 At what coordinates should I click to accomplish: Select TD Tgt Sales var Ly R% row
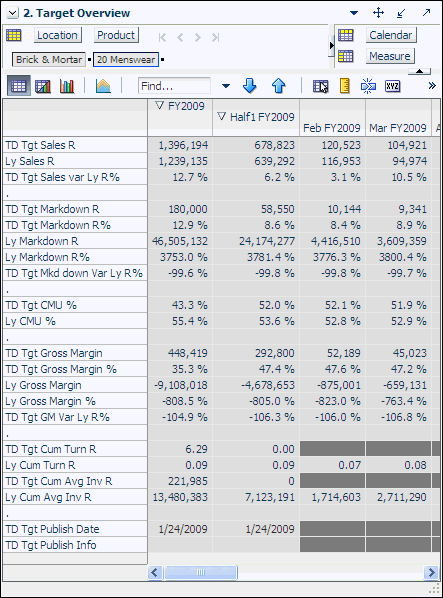pyautogui.click(x=75, y=177)
